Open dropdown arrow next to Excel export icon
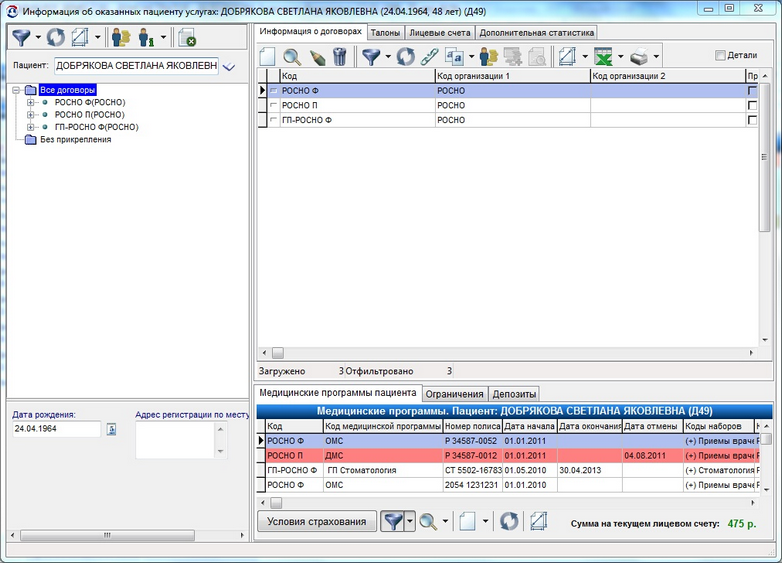Image resolution: width=782 pixels, height=563 pixels. point(621,56)
